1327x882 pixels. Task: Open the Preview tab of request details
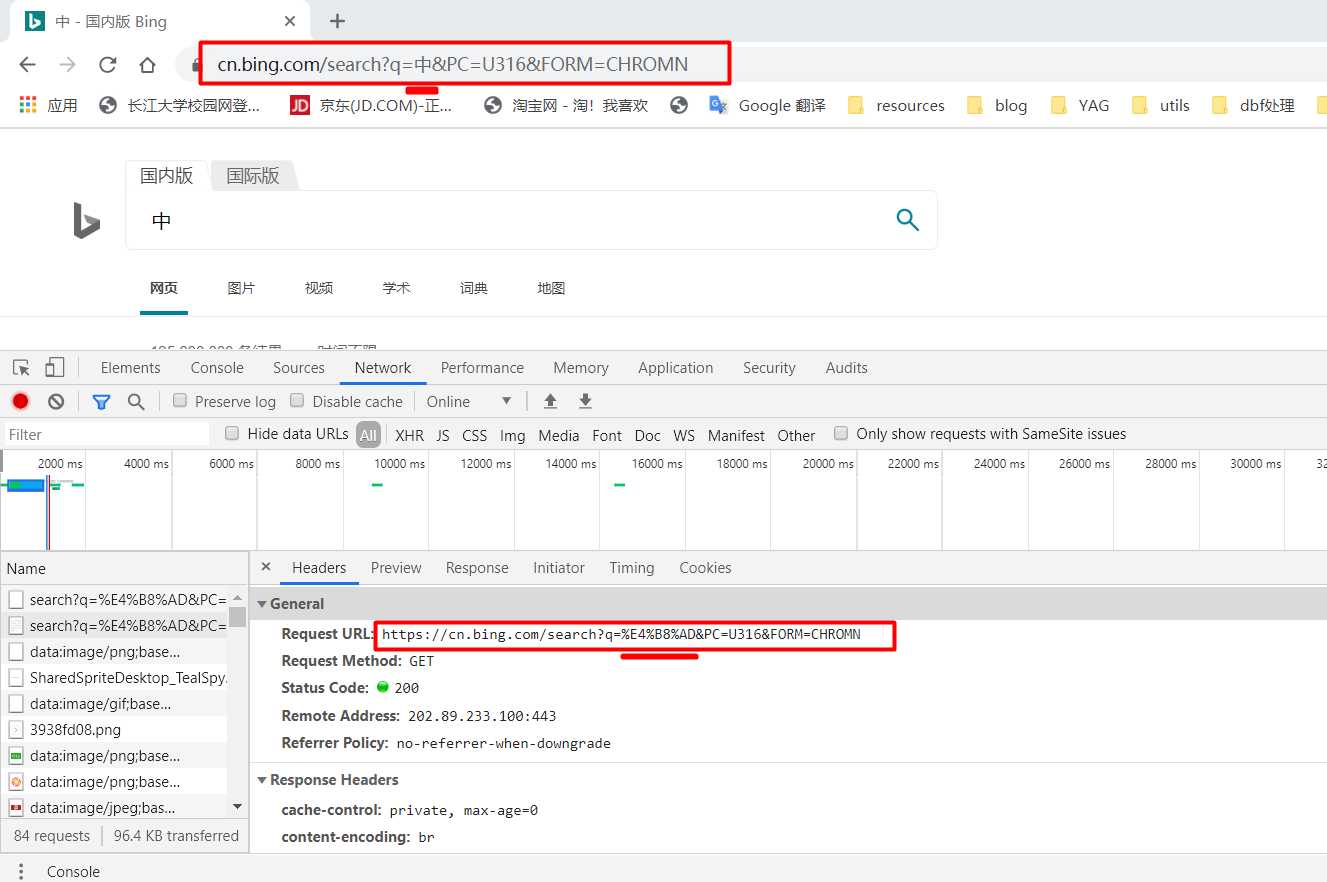396,567
